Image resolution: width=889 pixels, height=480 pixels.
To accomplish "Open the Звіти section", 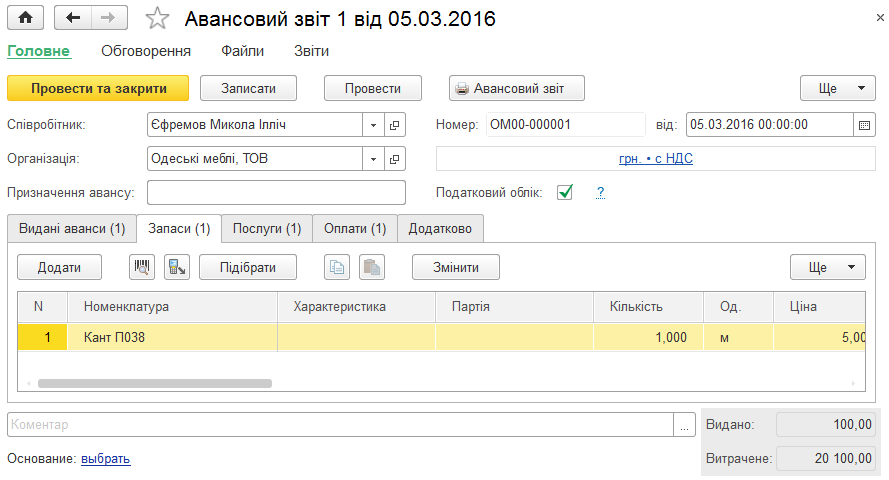I will tap(311, 51).
